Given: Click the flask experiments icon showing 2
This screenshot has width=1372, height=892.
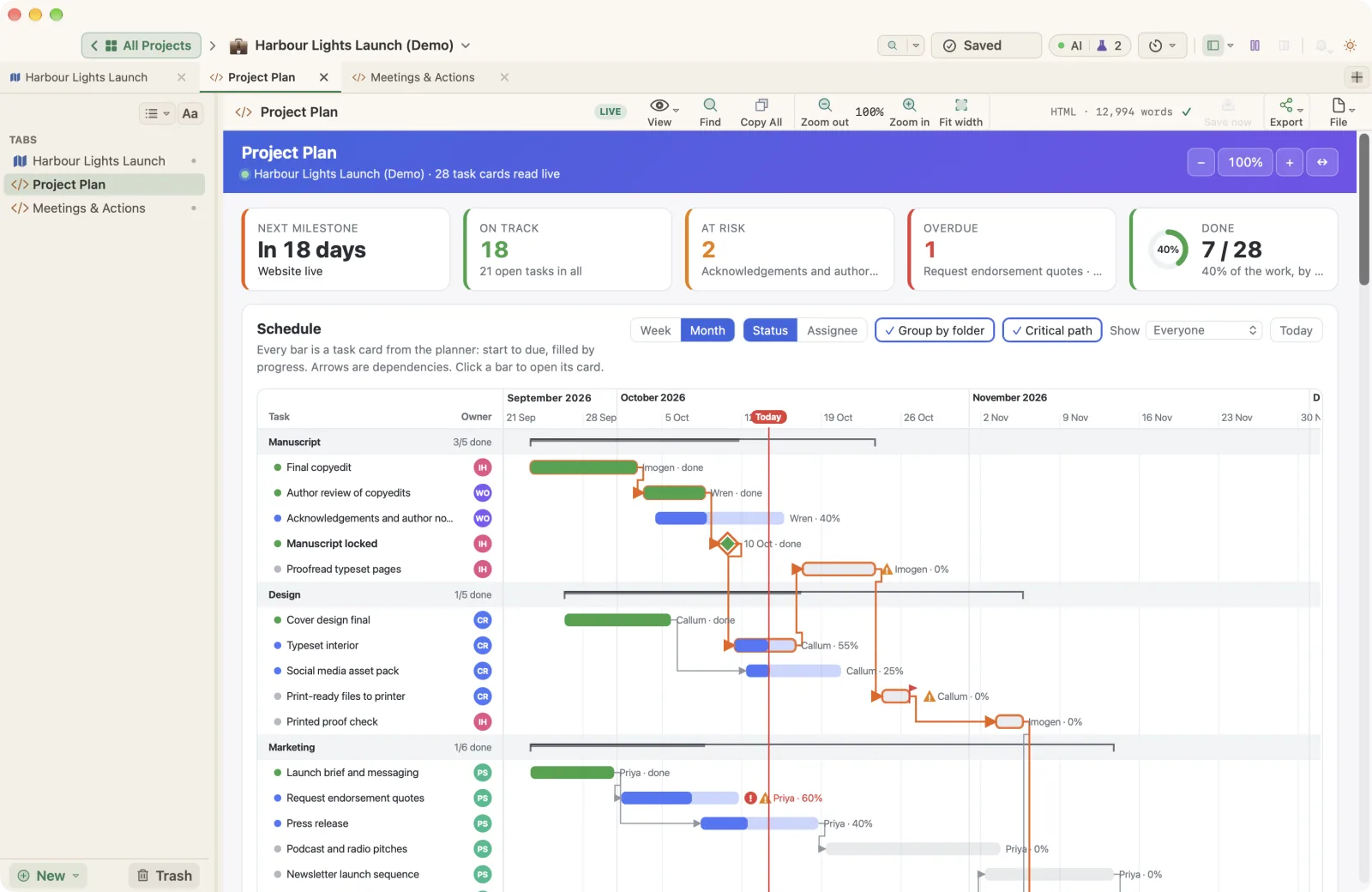Looking at the screenshot, I should [1110, 45].
